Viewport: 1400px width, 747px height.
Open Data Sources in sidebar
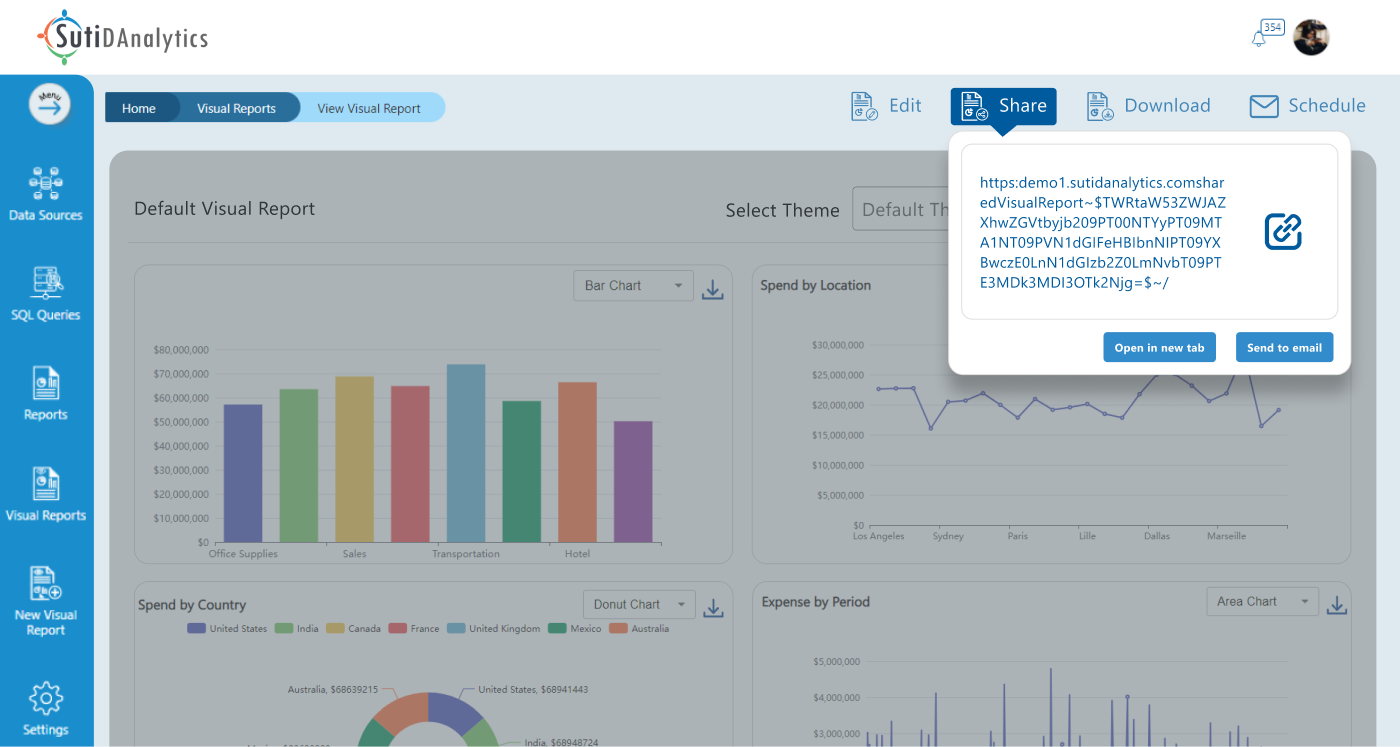point(46,194)
